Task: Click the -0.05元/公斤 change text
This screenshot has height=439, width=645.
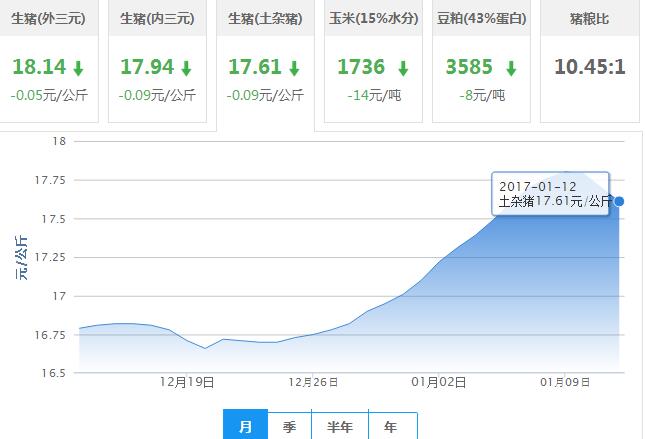Action: [49, 95]
